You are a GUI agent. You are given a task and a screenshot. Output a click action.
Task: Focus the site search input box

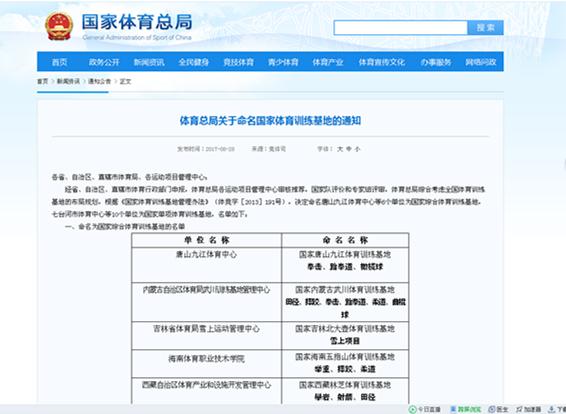pos(401,28)
